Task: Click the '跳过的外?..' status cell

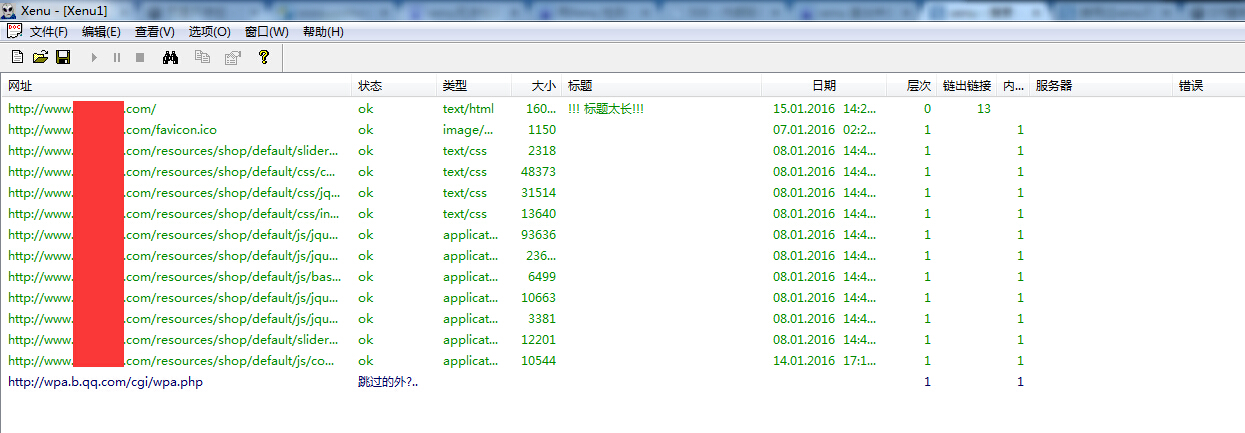Action: tap(388, 382)
